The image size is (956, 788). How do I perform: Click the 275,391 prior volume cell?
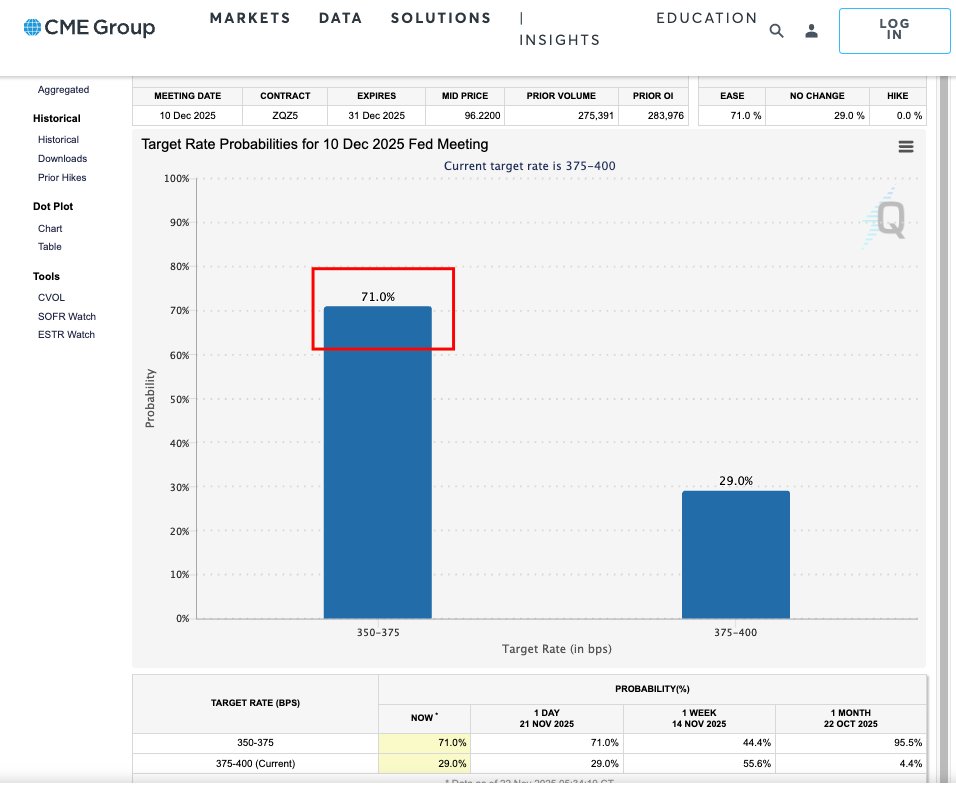pyautogui.click(x=562, y=115)
